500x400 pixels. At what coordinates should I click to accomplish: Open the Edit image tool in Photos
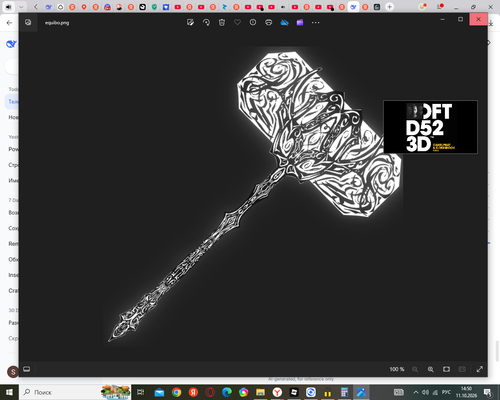click(x=190, y=22)
